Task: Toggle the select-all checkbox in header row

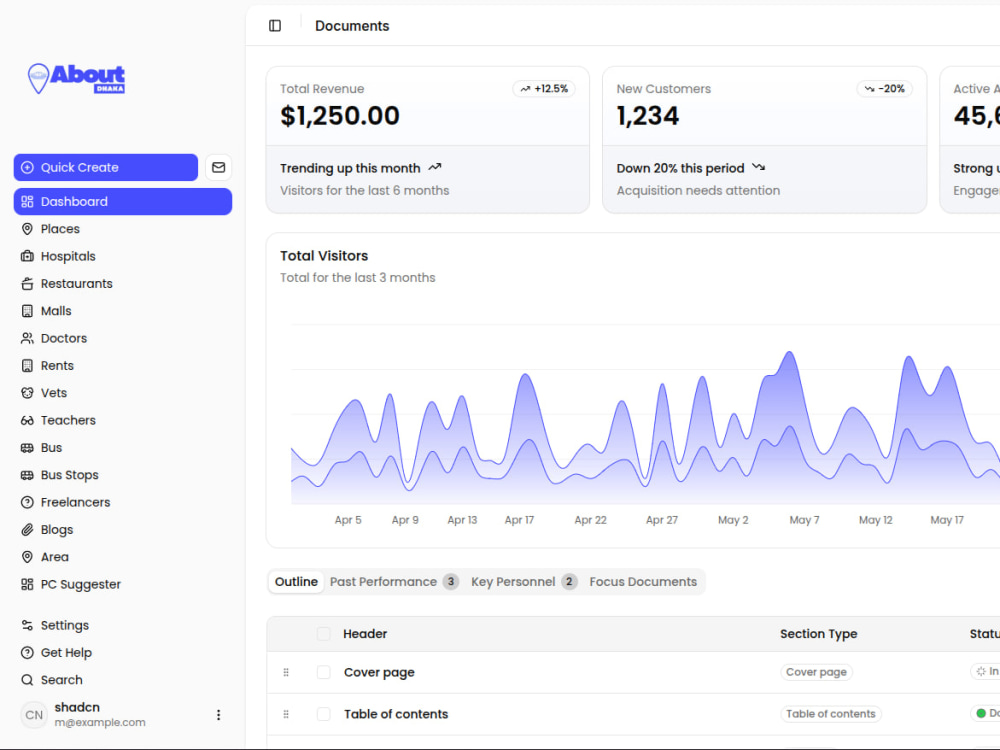Action: [x=324, y=634]
